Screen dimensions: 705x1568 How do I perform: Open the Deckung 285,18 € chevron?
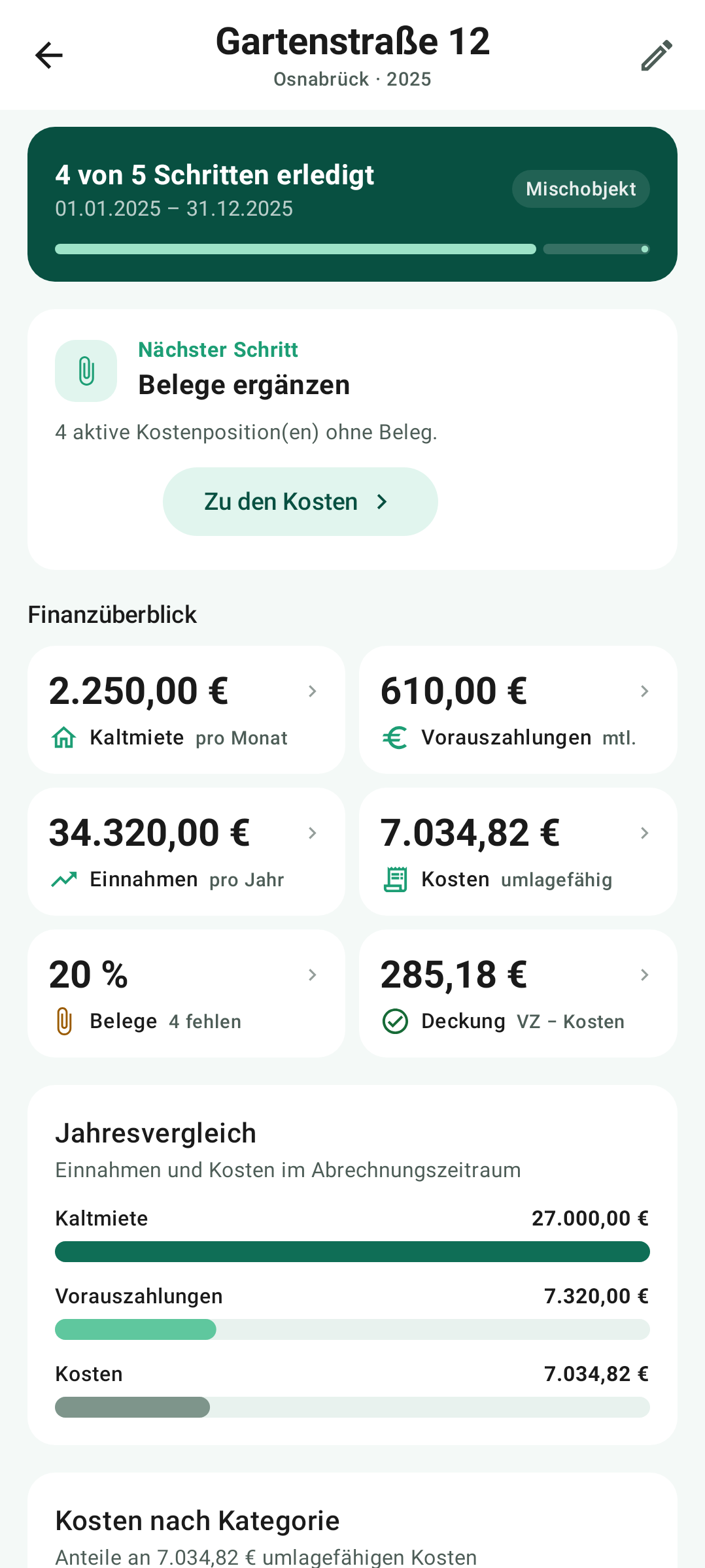(x=645, y=975)
